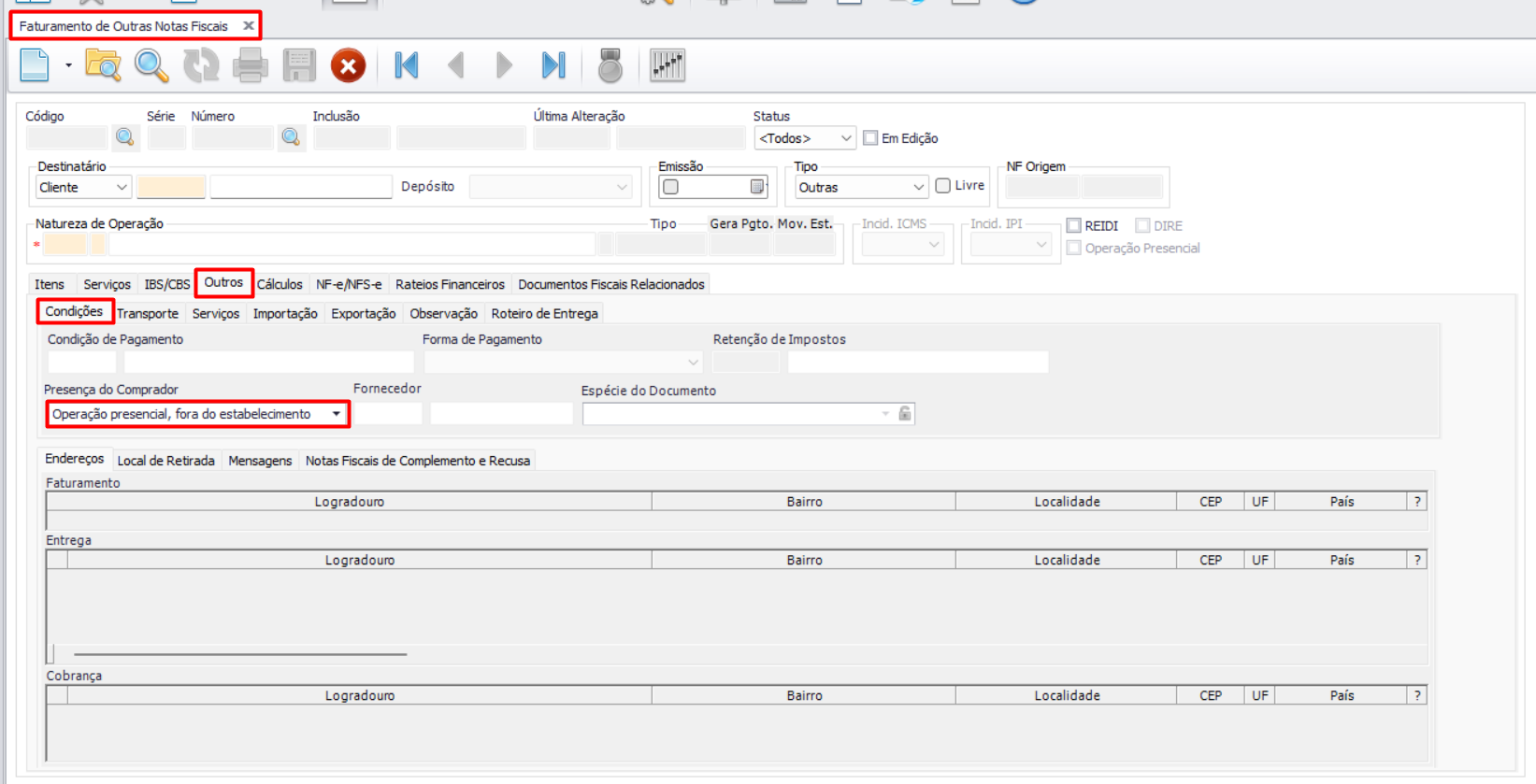
Task: Select the Local de Retirada tab
Action: [165, 461]
